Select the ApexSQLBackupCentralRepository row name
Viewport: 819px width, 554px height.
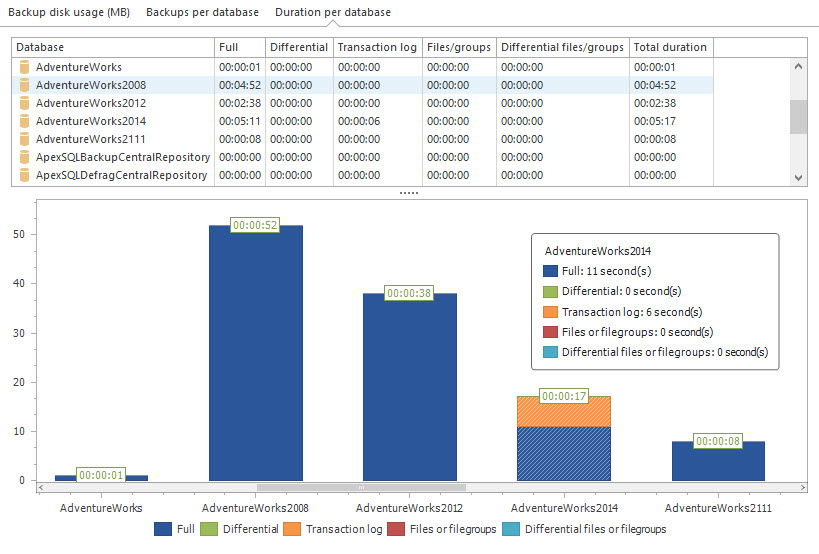point(123,157)
